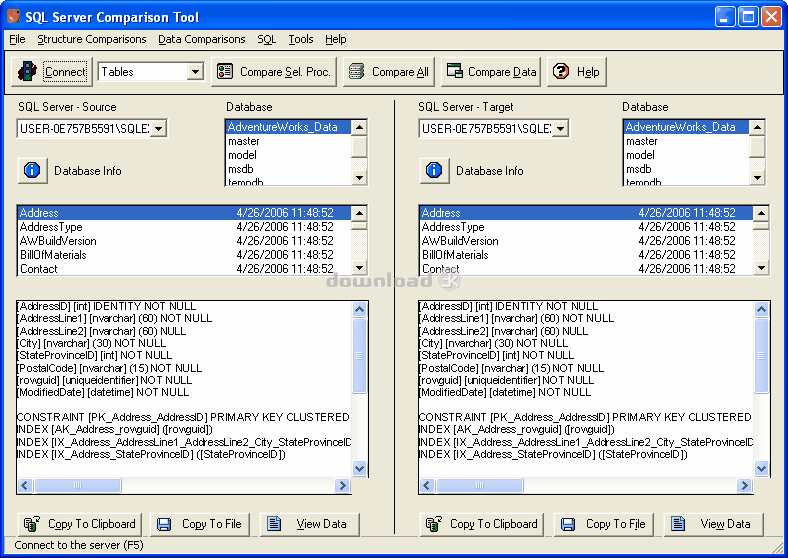Screen dimensions: 788x558
Task: Select master in source database list
Action: [288, 141]
